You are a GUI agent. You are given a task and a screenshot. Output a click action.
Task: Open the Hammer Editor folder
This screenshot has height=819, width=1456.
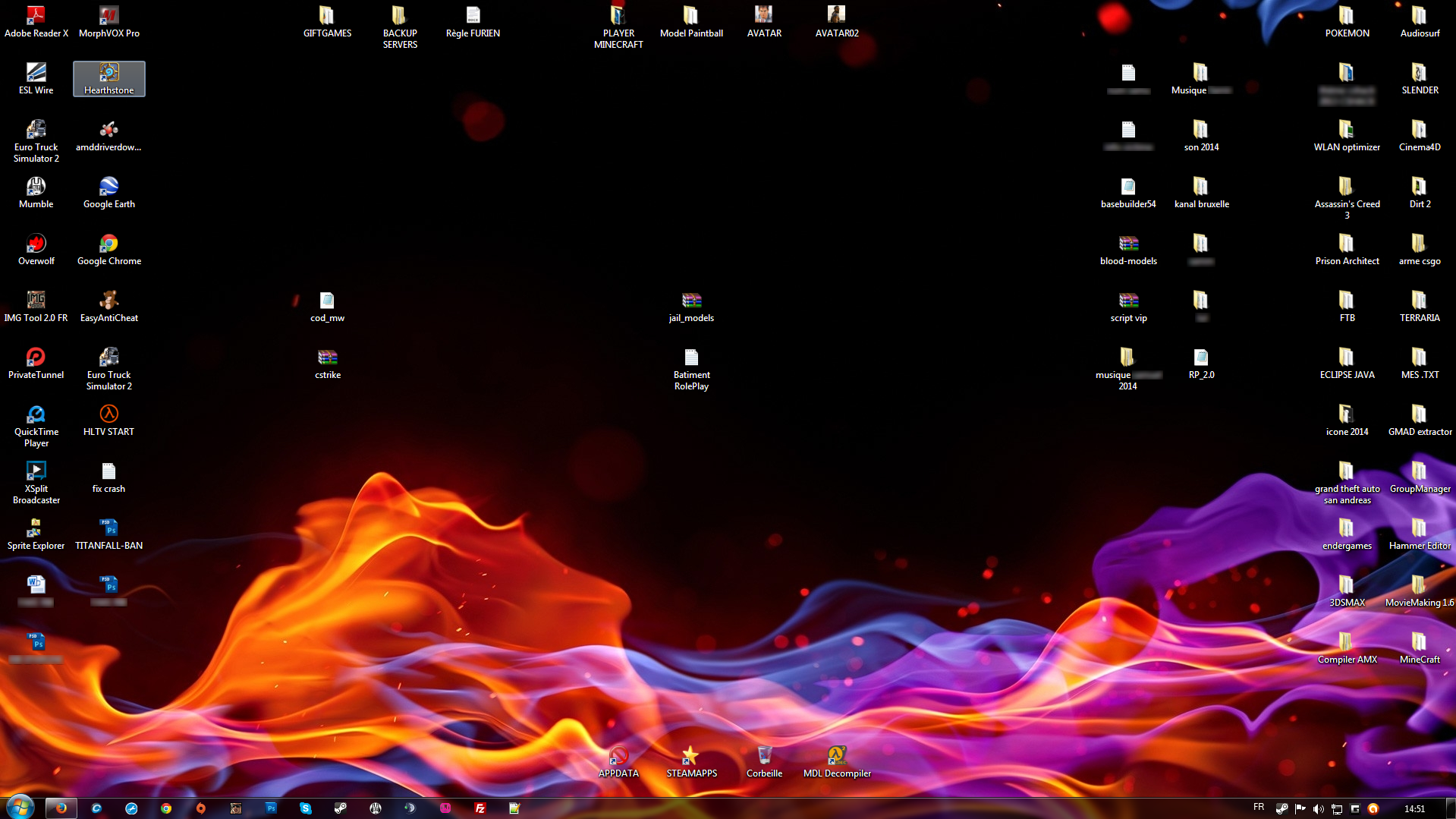click(x=1420, y=534)
